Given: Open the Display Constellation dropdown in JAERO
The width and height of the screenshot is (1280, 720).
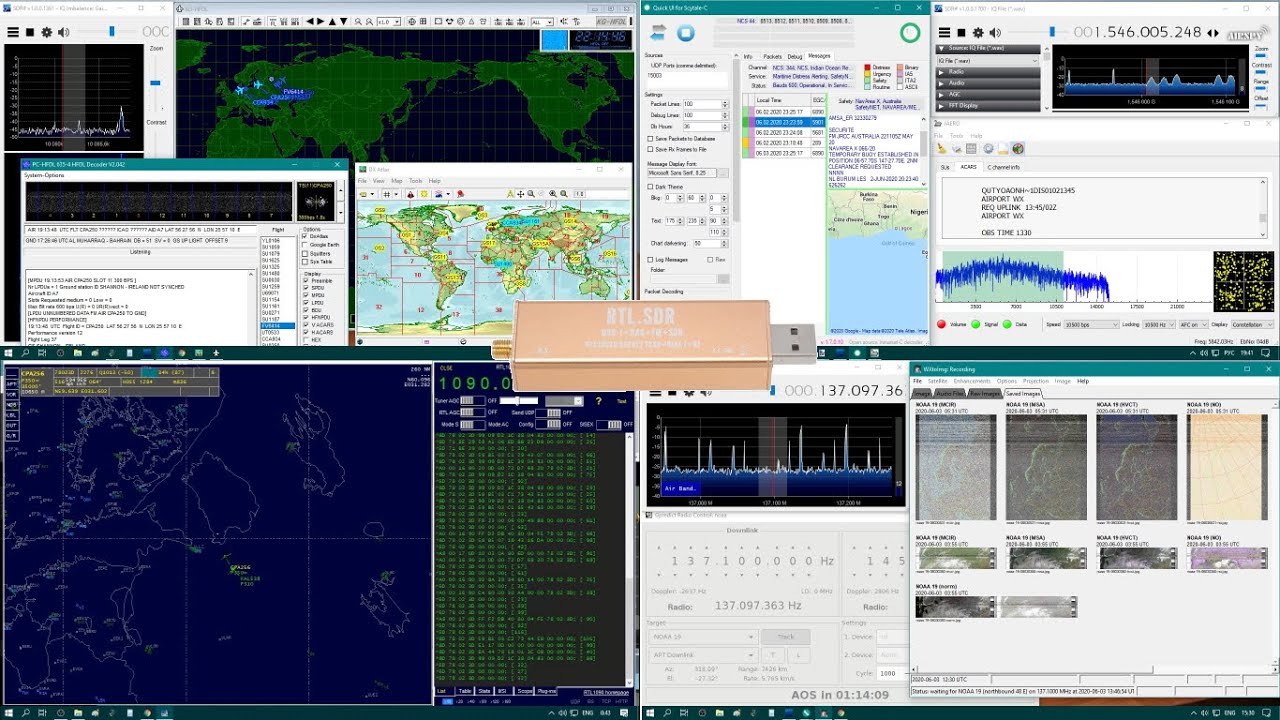Looking at the screenshot, I should point(1253,325).
